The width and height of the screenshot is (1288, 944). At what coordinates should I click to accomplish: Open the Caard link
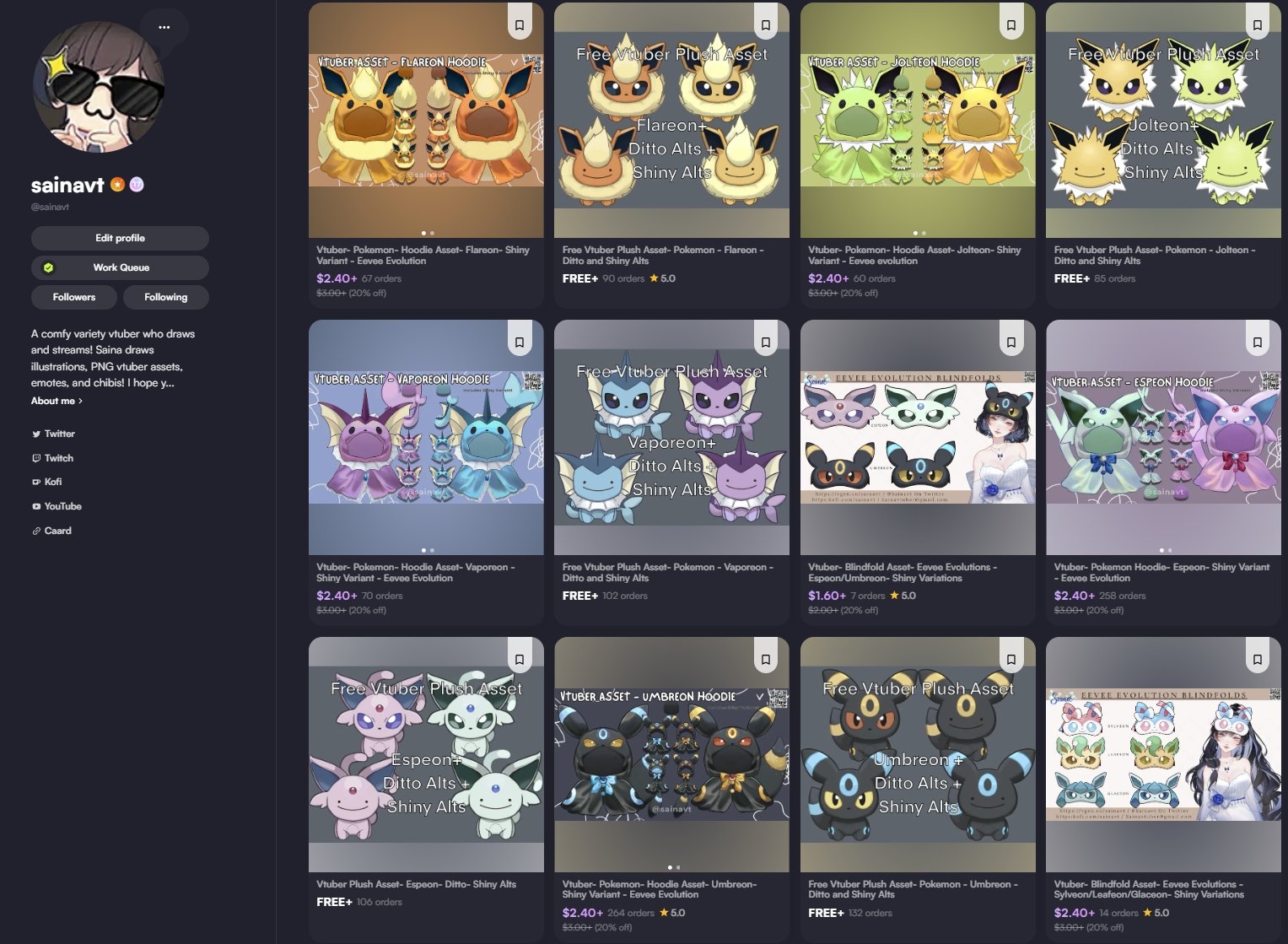(51, 531)
